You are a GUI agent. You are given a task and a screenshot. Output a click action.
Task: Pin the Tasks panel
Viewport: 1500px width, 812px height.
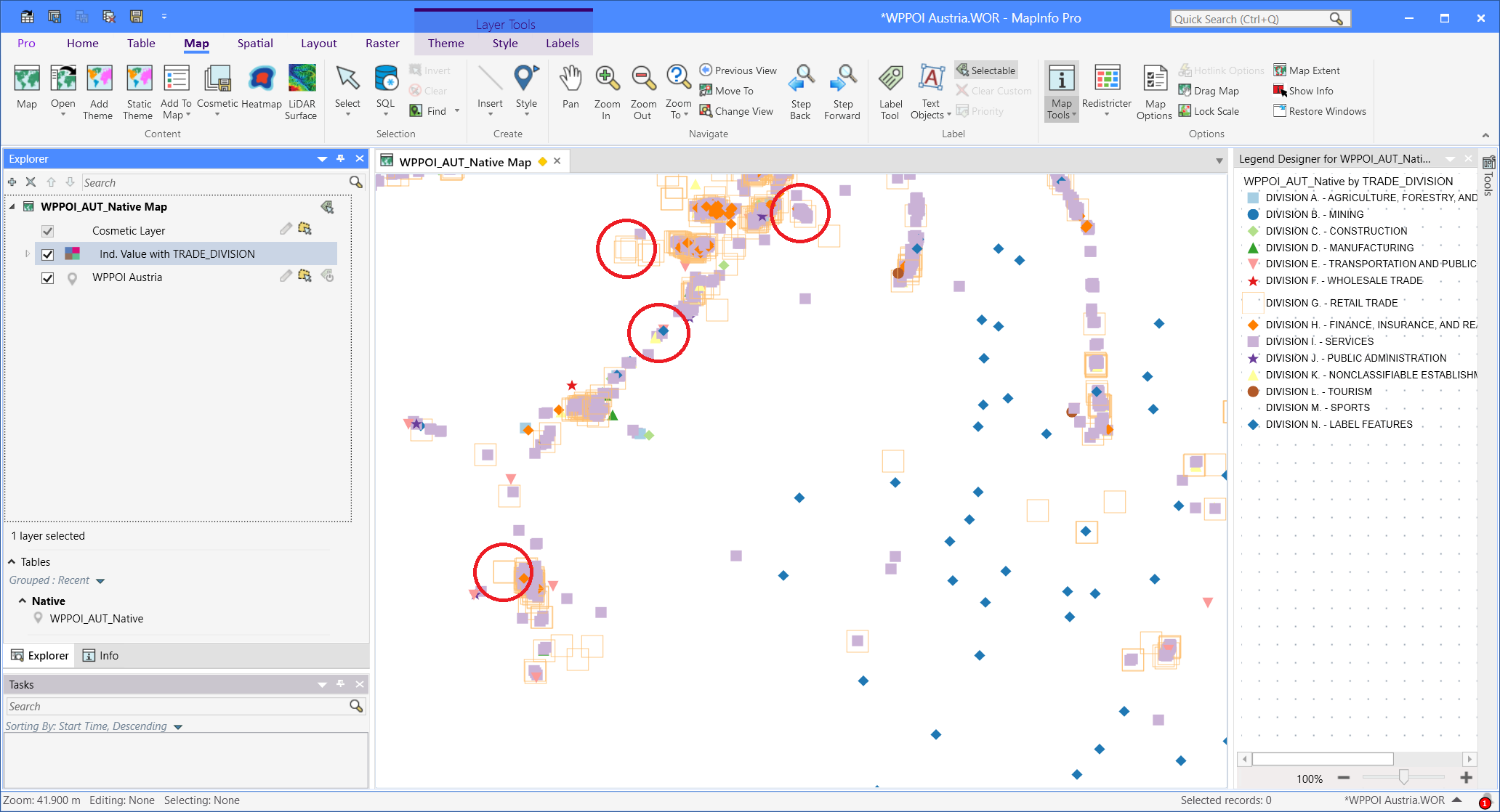[x=341, y=684]
